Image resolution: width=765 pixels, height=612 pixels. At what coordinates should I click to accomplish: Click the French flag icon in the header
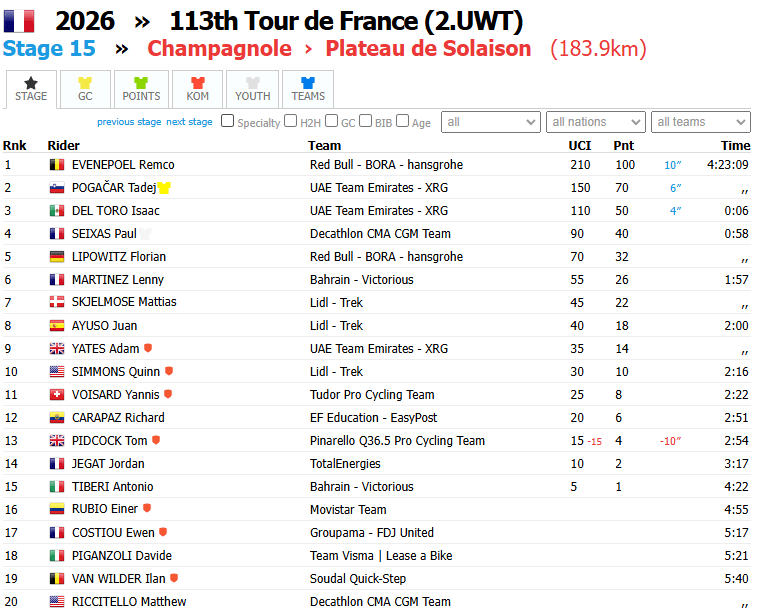coord(19,21)
